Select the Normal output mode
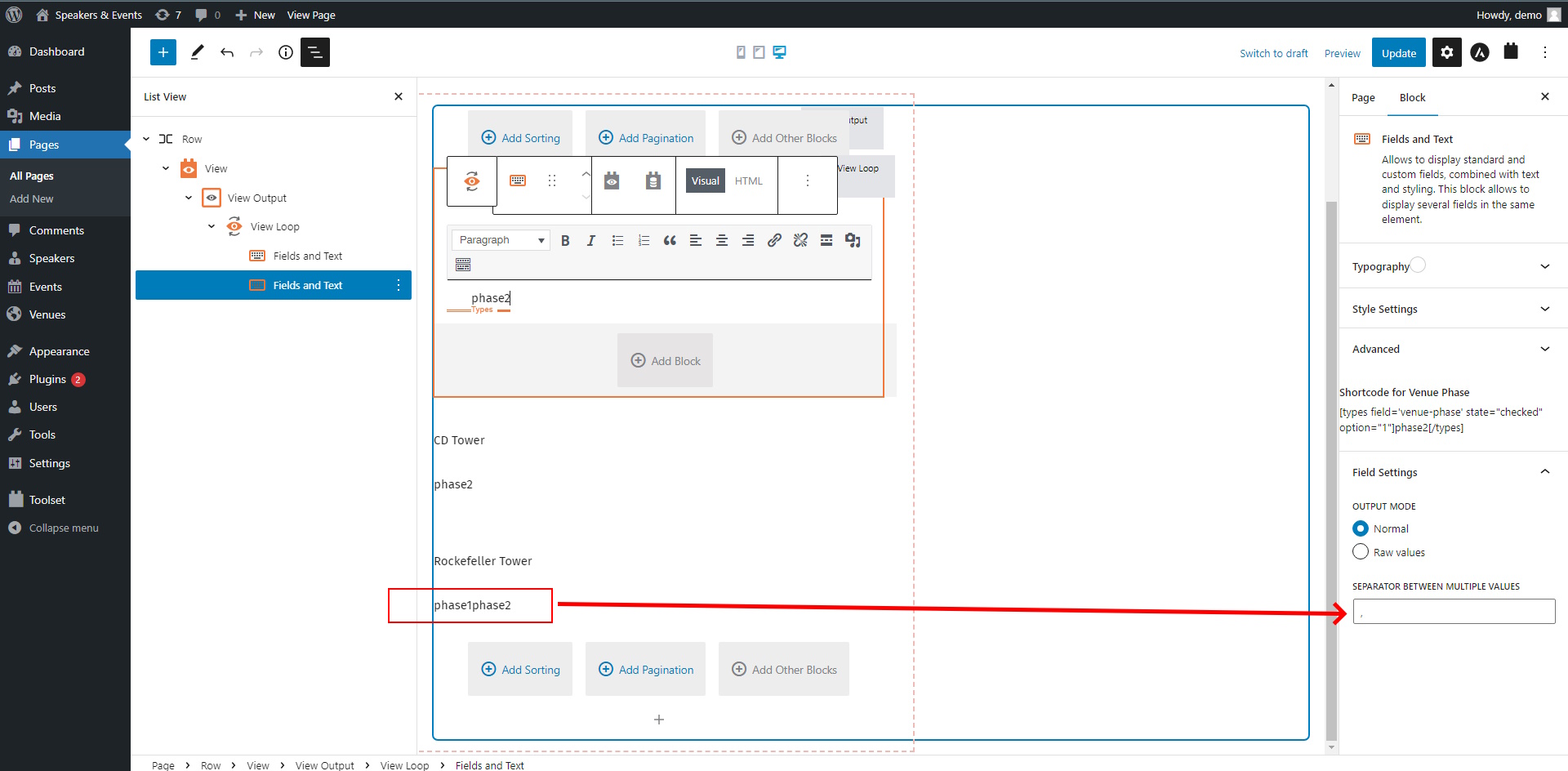 pos(1361,528)
